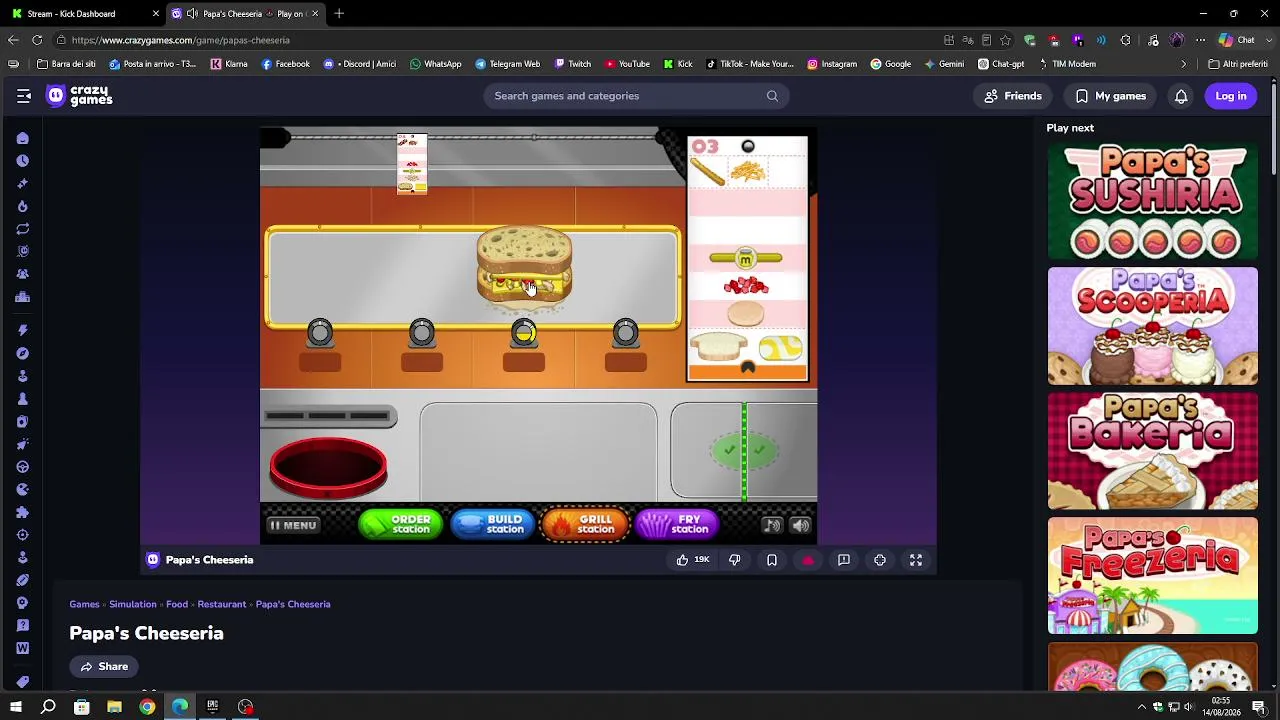Launch Google Chrome from the taskbar
The width and height of the screenshot is (1280, 720).
click(147, 707)
